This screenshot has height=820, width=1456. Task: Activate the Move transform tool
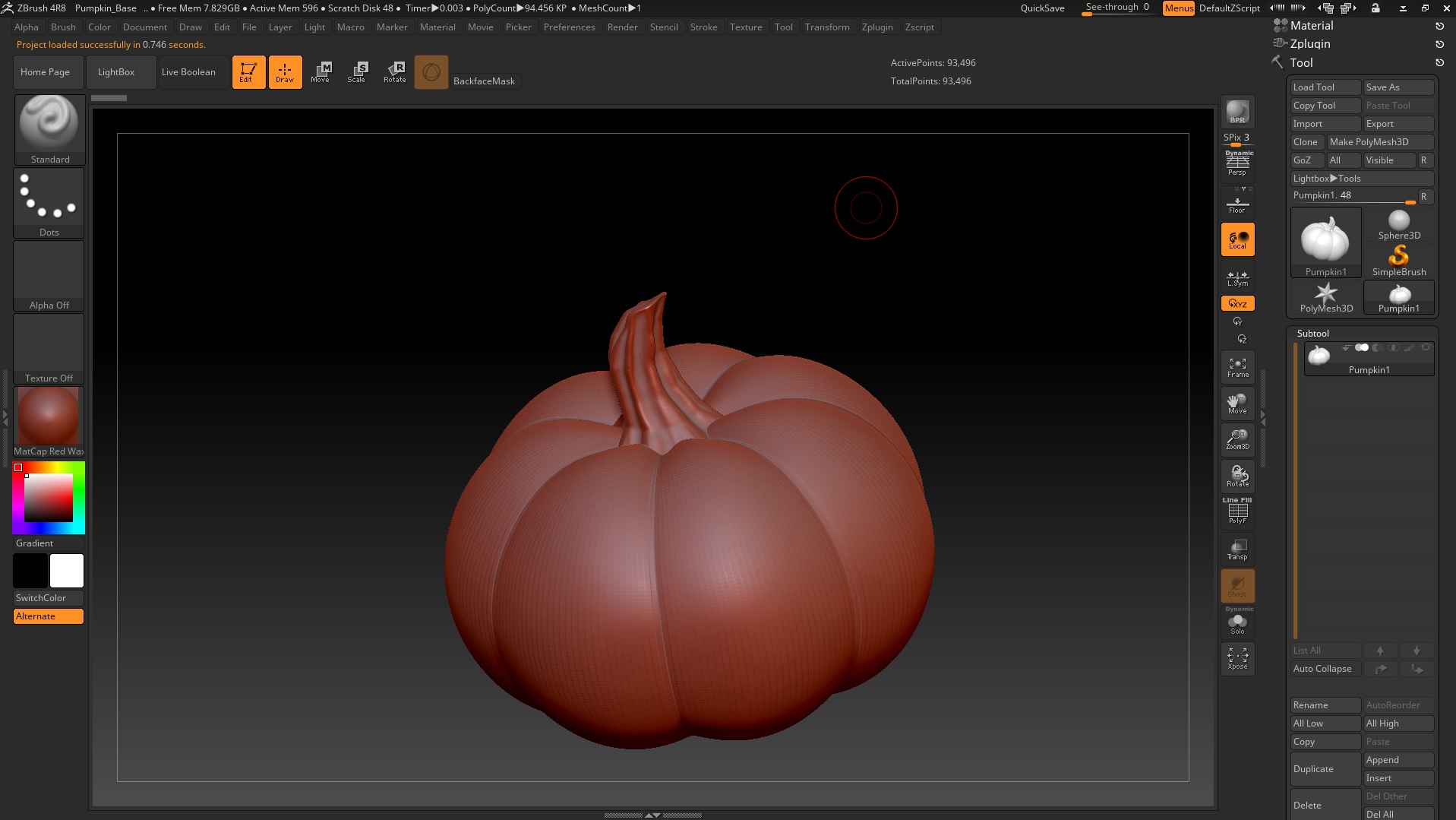320,72
